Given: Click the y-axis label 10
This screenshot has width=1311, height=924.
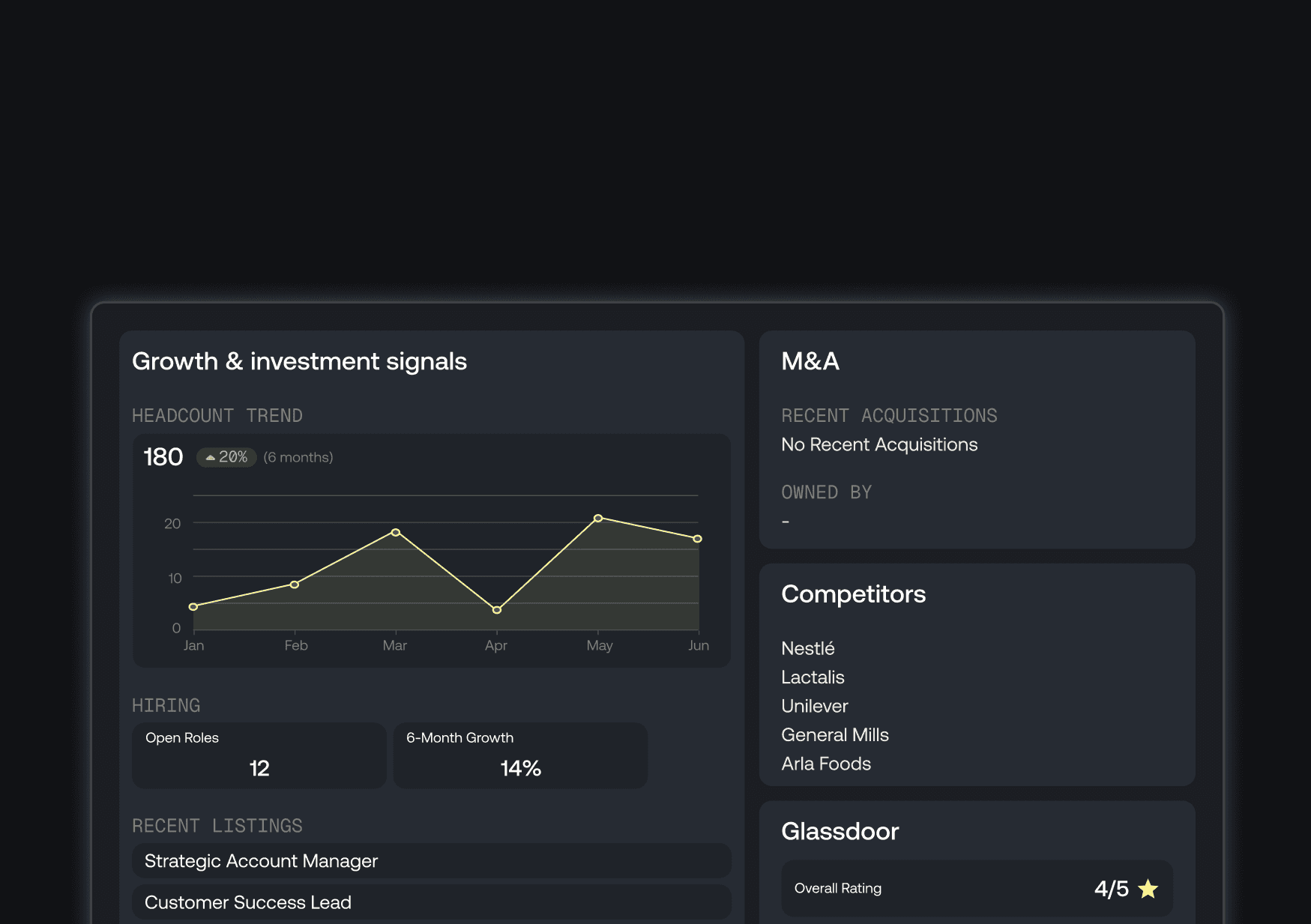Looking at the screenshot, I should pyautogui.click(x=175, y=579).
